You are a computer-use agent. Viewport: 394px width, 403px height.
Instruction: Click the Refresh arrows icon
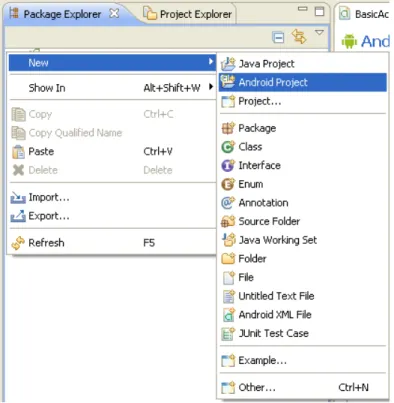pyautogui.click(x=18, y=243)
